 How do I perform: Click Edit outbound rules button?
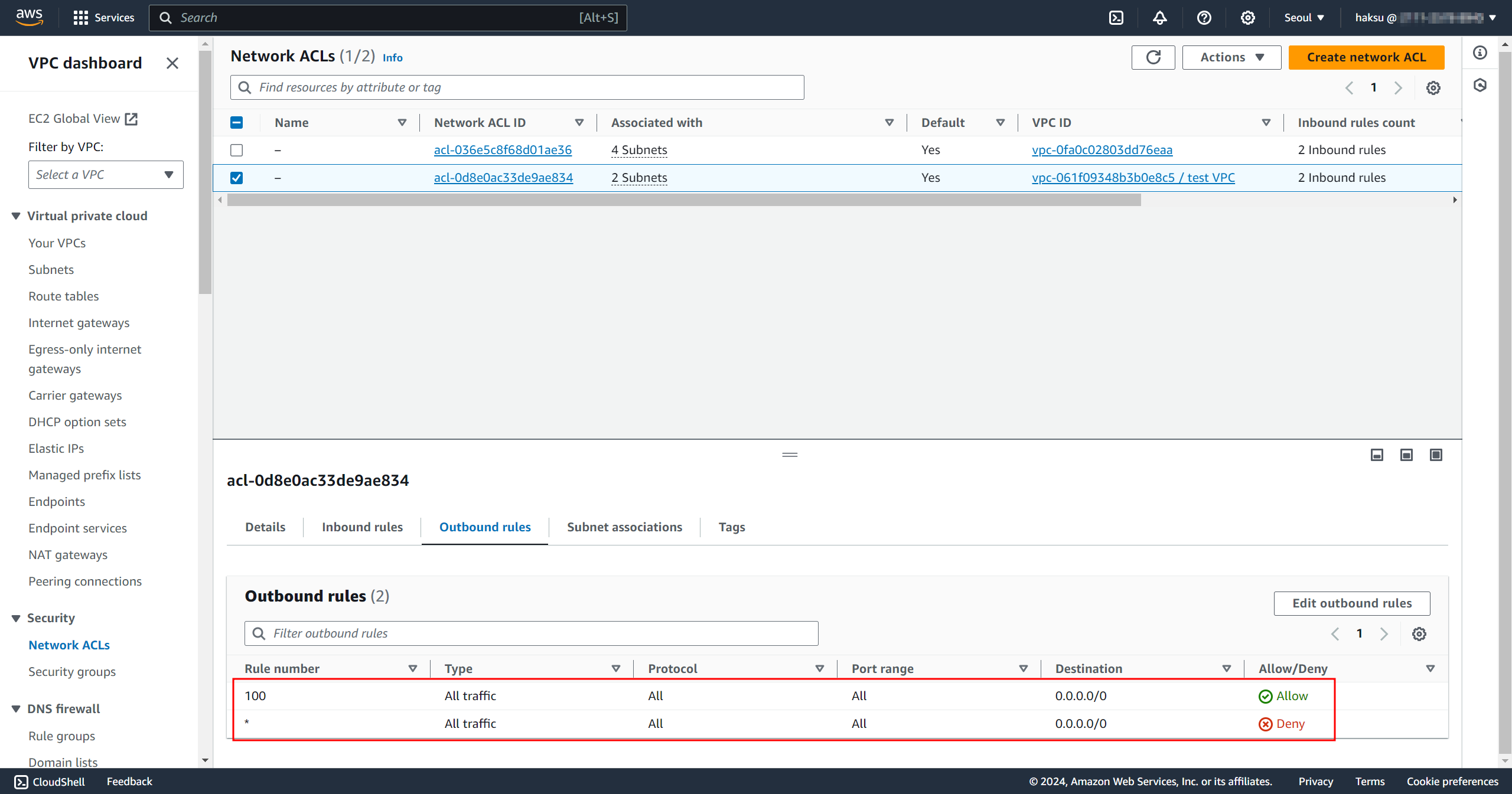click(1351, 603)
